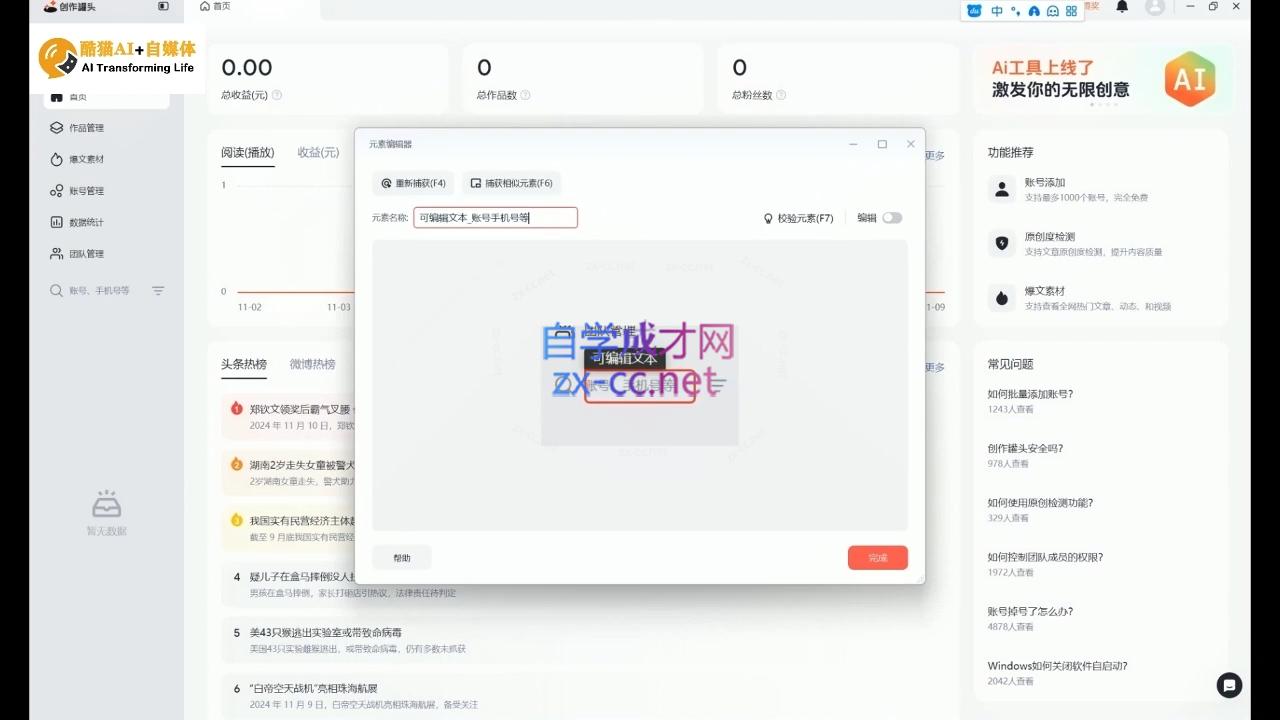Open the chat support bubble icon
The width and height of the screenshot is (1280, 720).
click(1229, 685)
